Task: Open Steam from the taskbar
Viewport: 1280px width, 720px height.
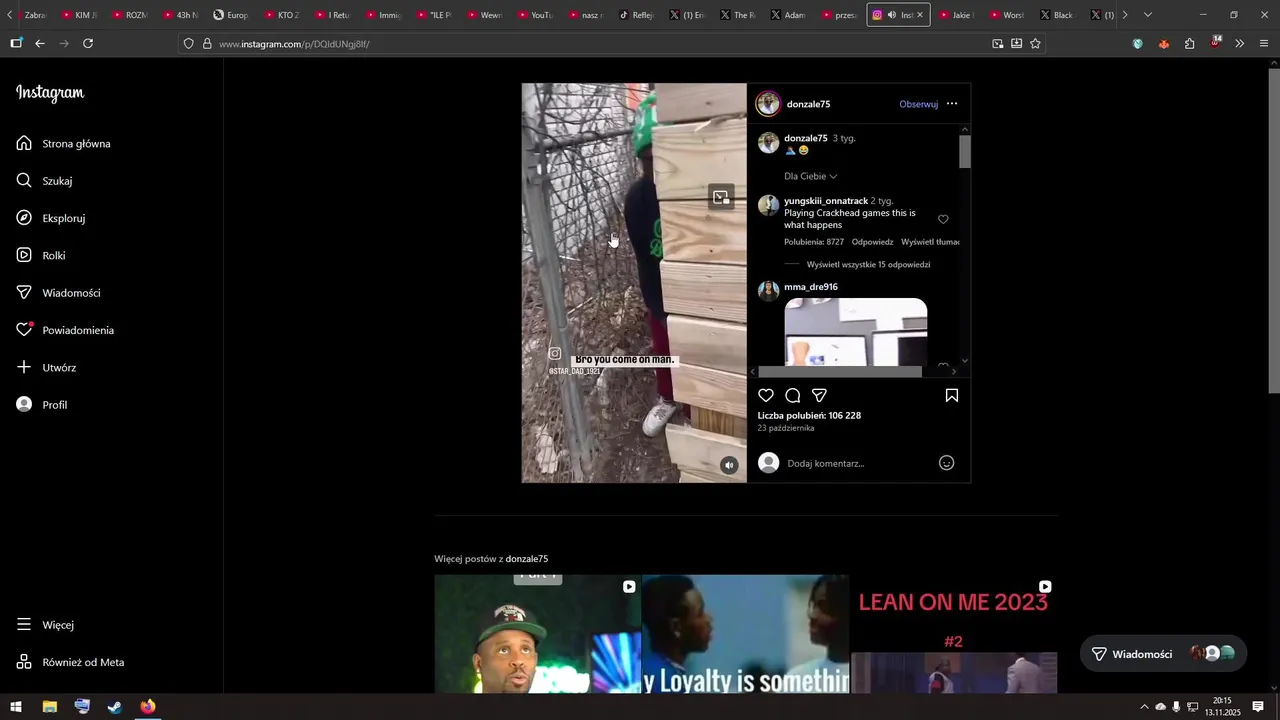Action: [x=115, y=707]
